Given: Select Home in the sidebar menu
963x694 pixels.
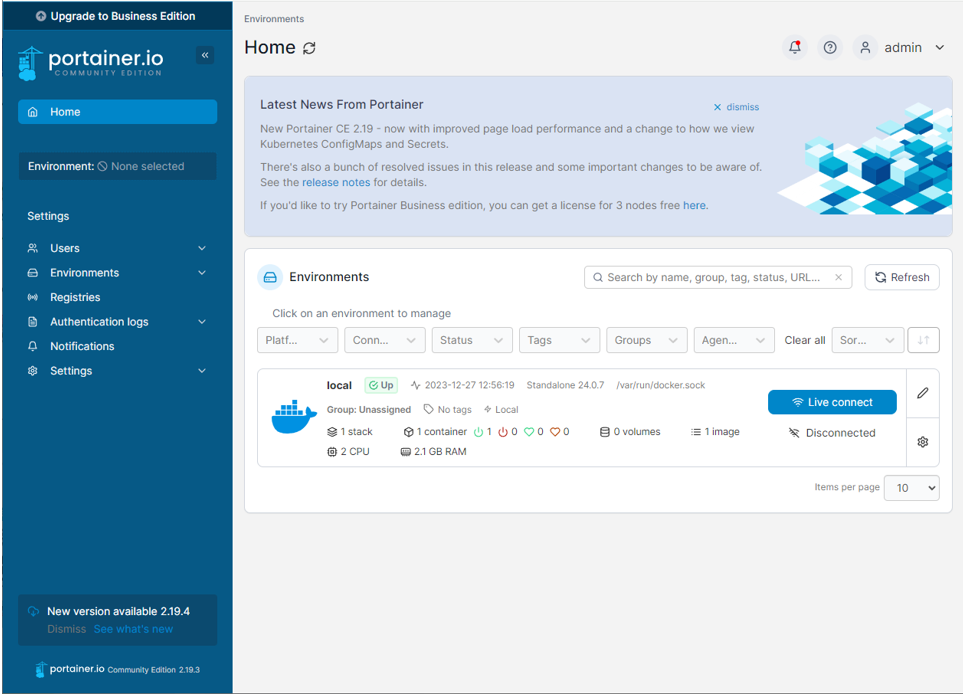Looking at the screenshot, I should (117, 112).
